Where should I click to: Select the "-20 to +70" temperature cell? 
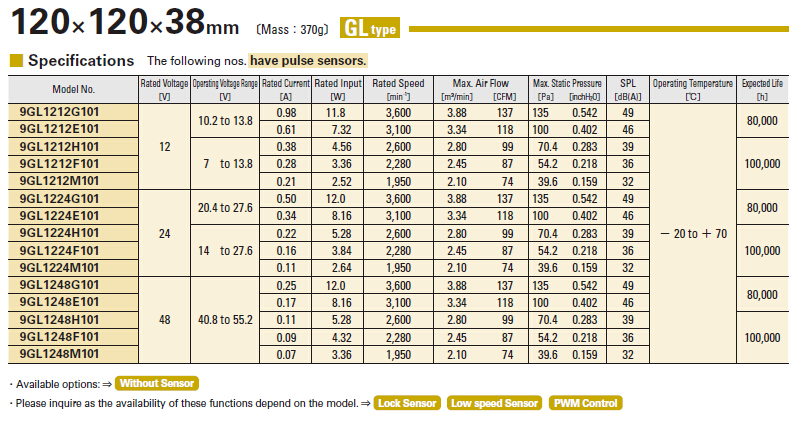click(x=693, y=232)
